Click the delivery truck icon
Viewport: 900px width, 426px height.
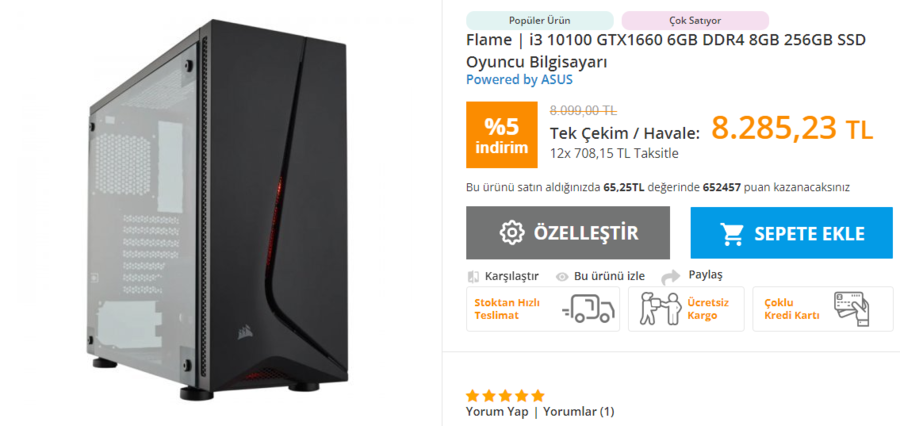[588, 309]
